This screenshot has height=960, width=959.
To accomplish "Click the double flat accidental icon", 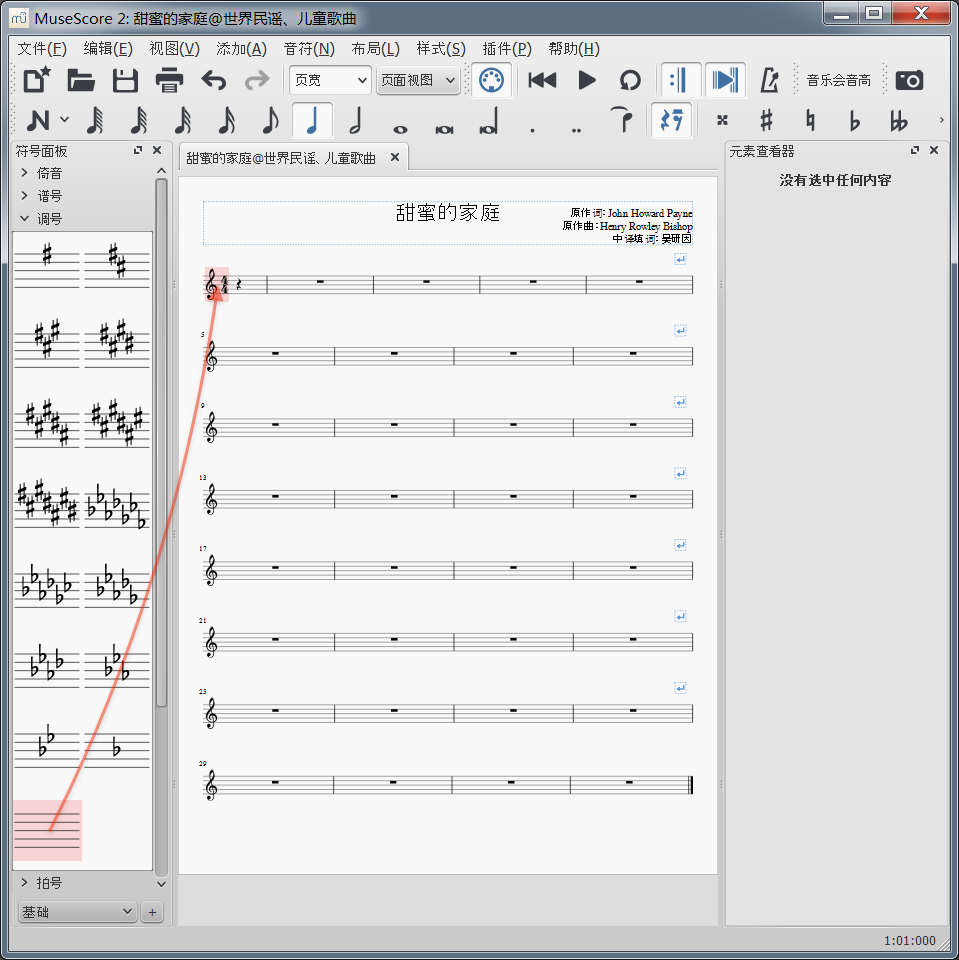I will click(898, 121).
